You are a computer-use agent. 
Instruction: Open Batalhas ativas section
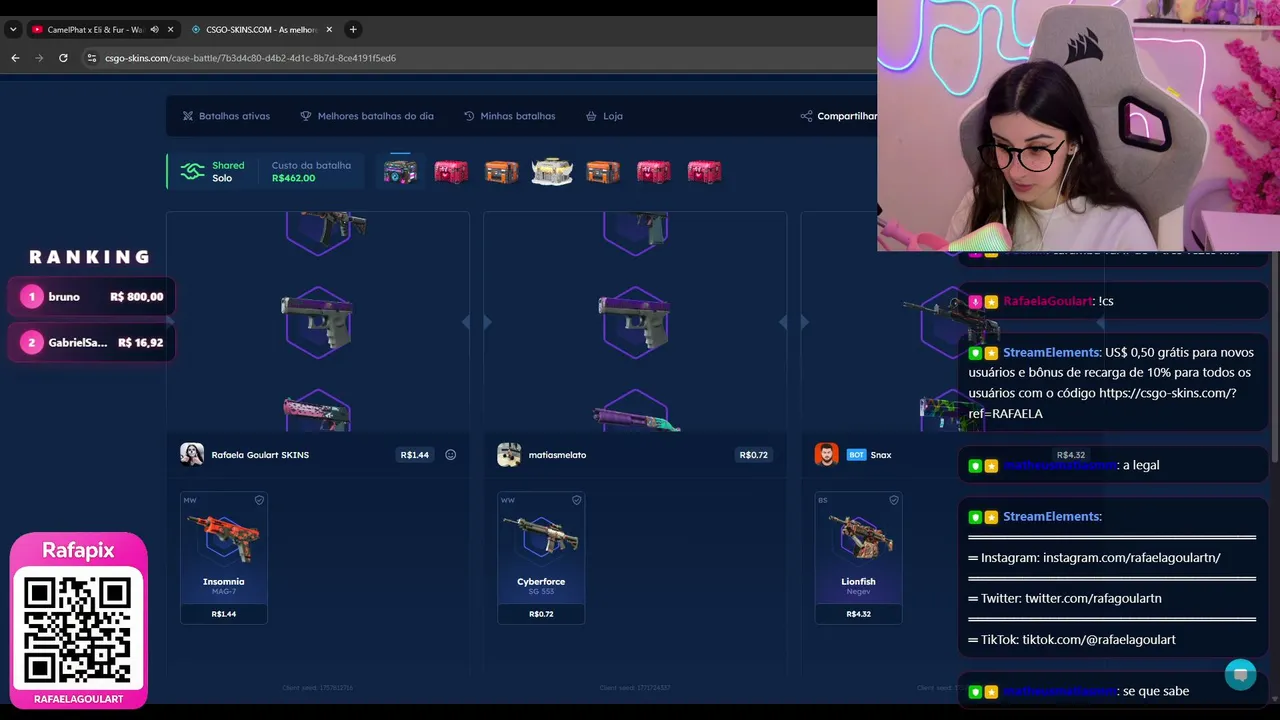[226, 116]
